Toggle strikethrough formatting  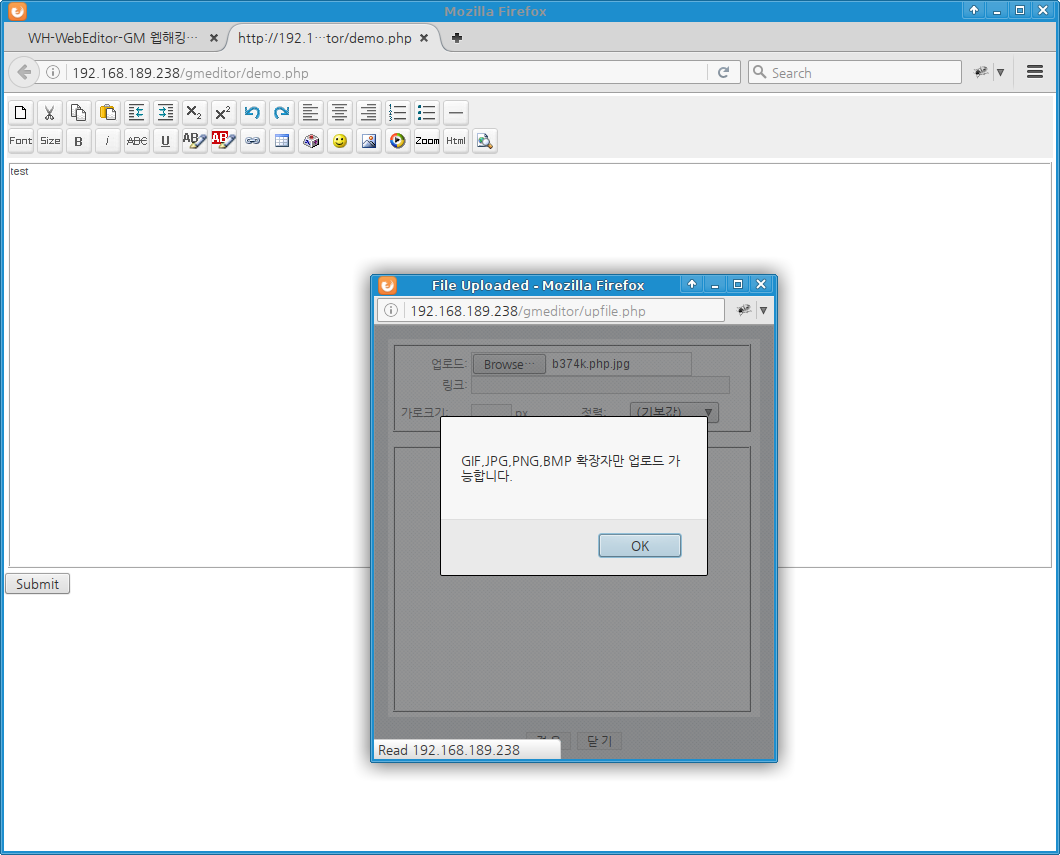pyautogui.click(x=137, y=141)
